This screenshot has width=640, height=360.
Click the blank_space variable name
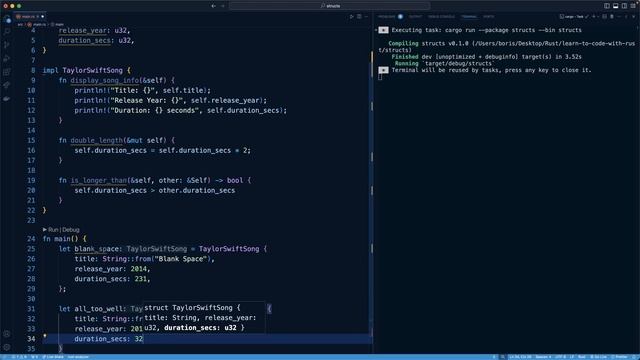96,249
